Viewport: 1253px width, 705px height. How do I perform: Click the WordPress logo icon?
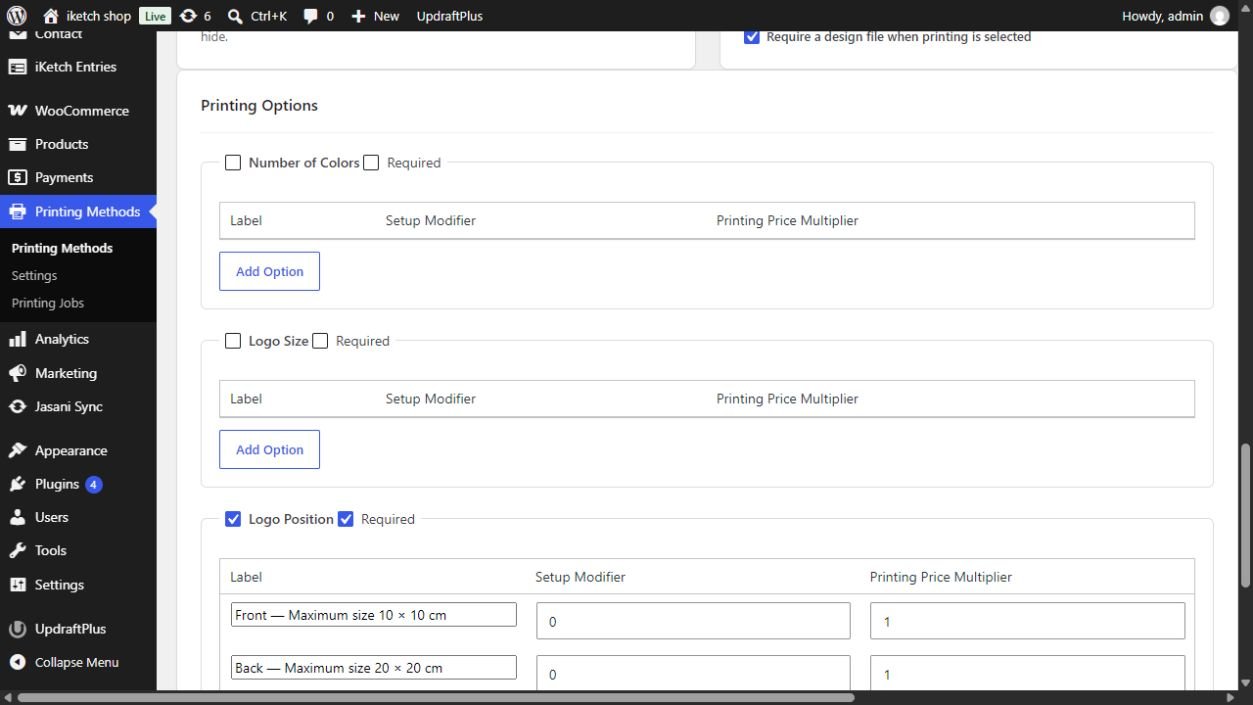(16, 16)
